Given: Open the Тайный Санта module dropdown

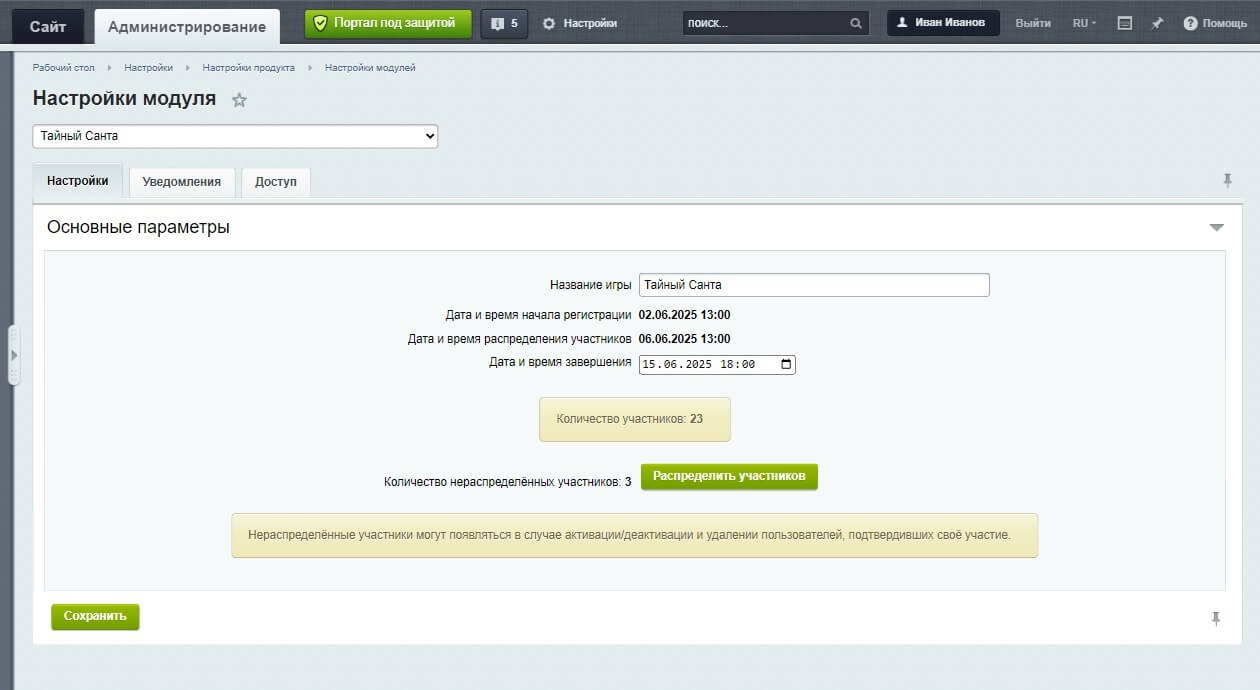Looking at the screenshot, I should (x=235, y=136).
